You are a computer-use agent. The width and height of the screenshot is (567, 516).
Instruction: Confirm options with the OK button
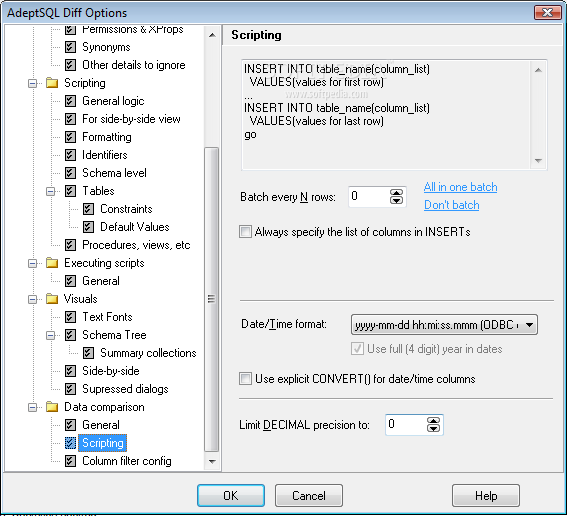point(231,495)
